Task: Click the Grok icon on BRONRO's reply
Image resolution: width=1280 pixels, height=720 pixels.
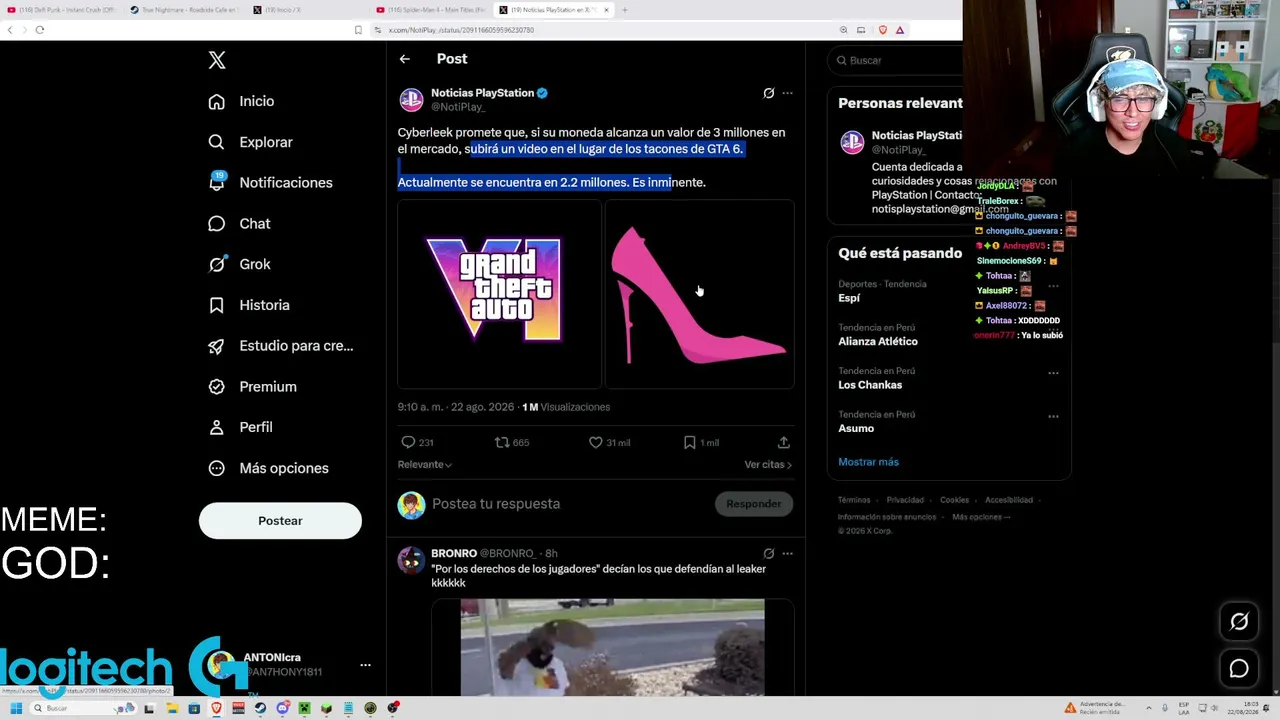Action: coord(768,553)
